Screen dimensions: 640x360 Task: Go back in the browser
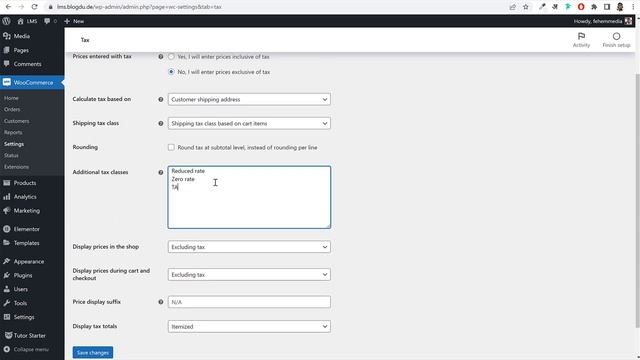8,7
